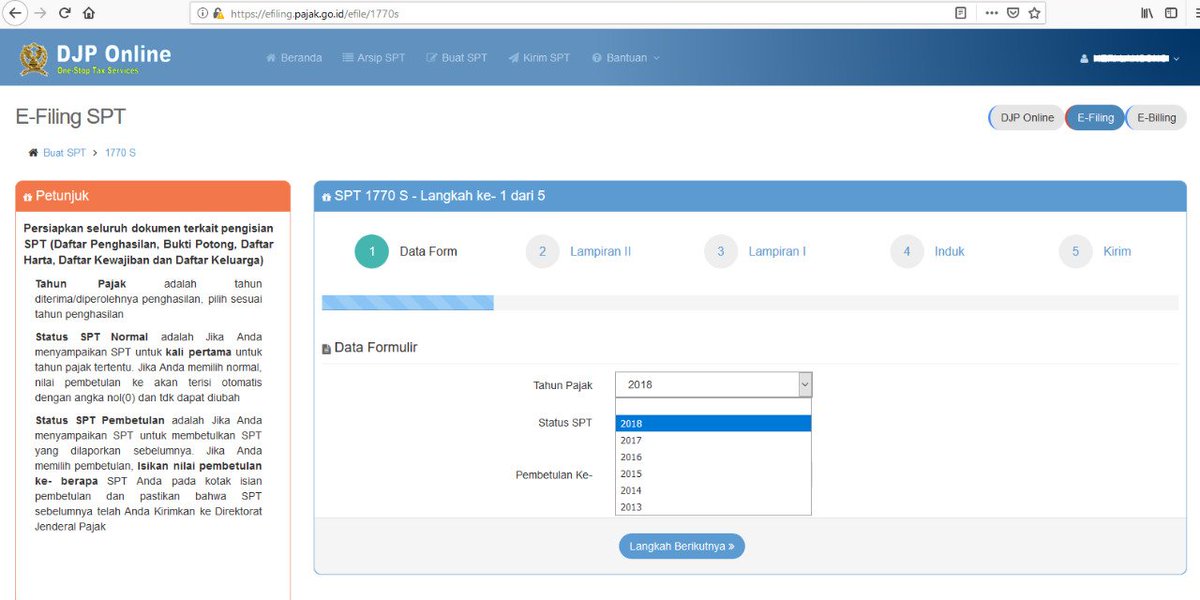Click the DJP Online logo

pos(95,58)
